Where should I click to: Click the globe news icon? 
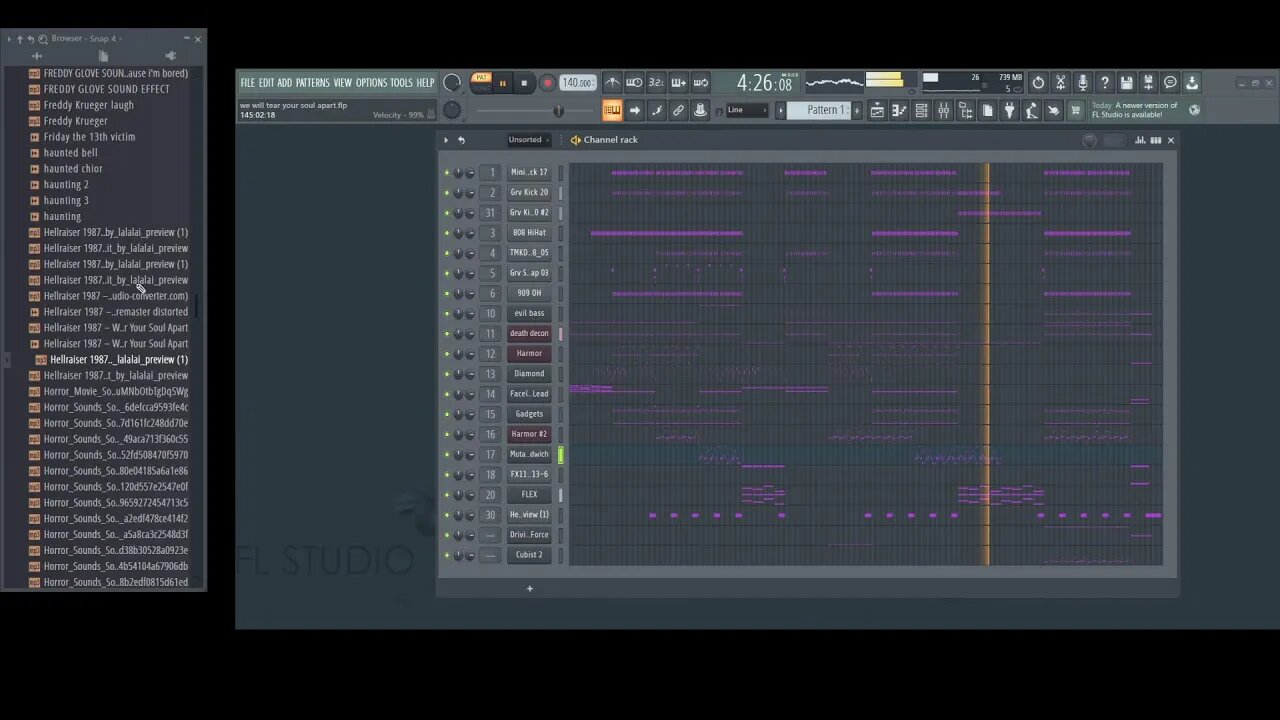tap(1194, 110)
